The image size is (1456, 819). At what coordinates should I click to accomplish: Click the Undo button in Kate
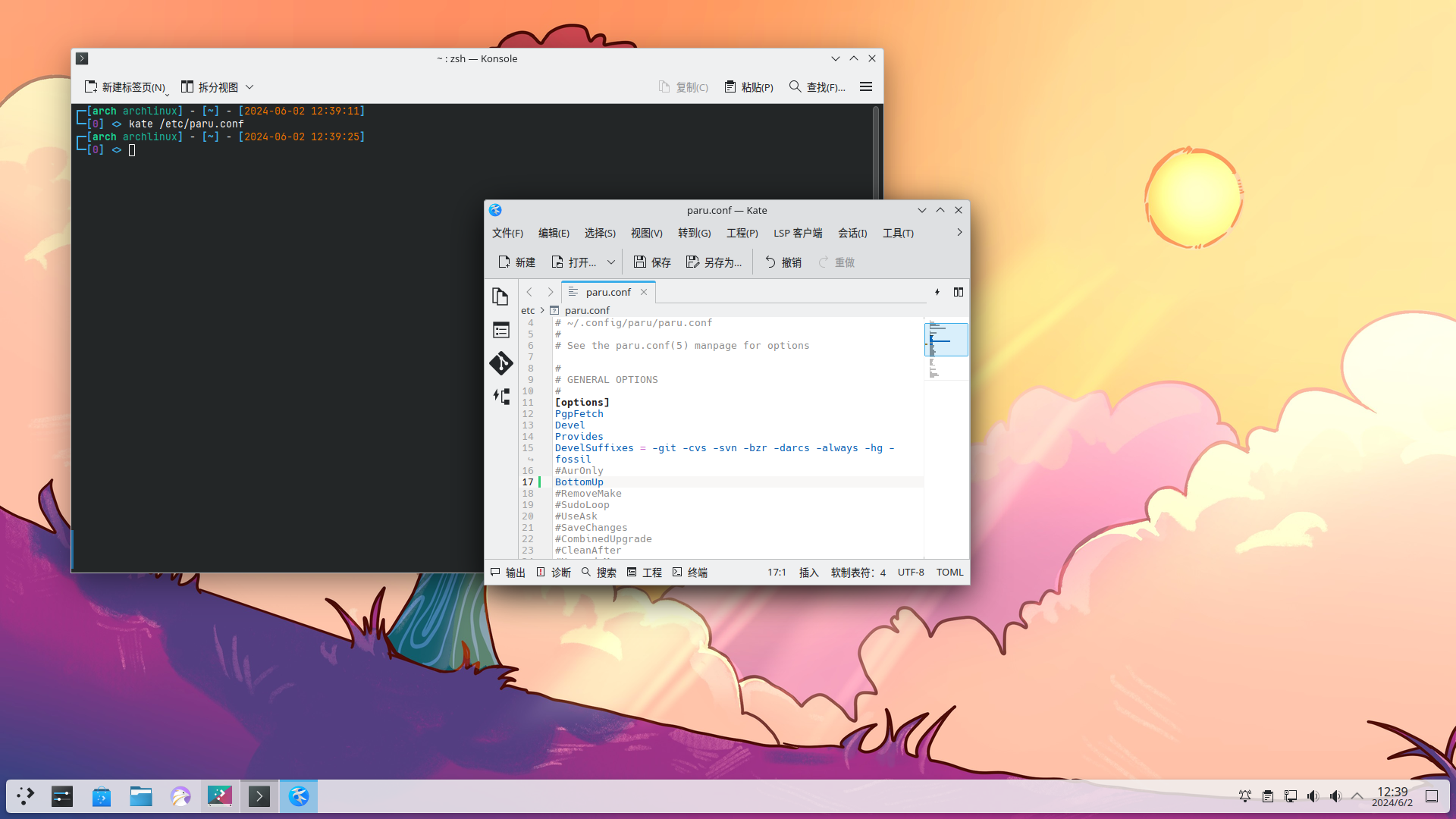click(783, 262)
